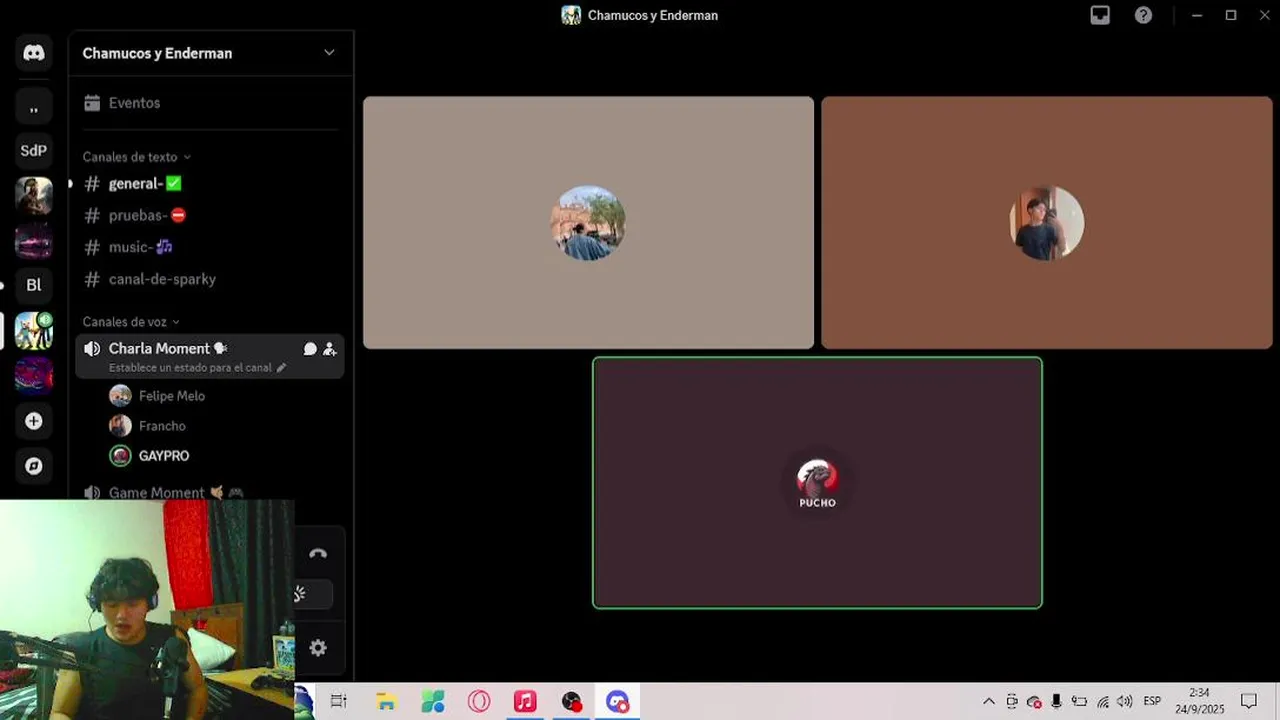
Task: Switch the ESP input language indicator
Action: coord(1152,701)
